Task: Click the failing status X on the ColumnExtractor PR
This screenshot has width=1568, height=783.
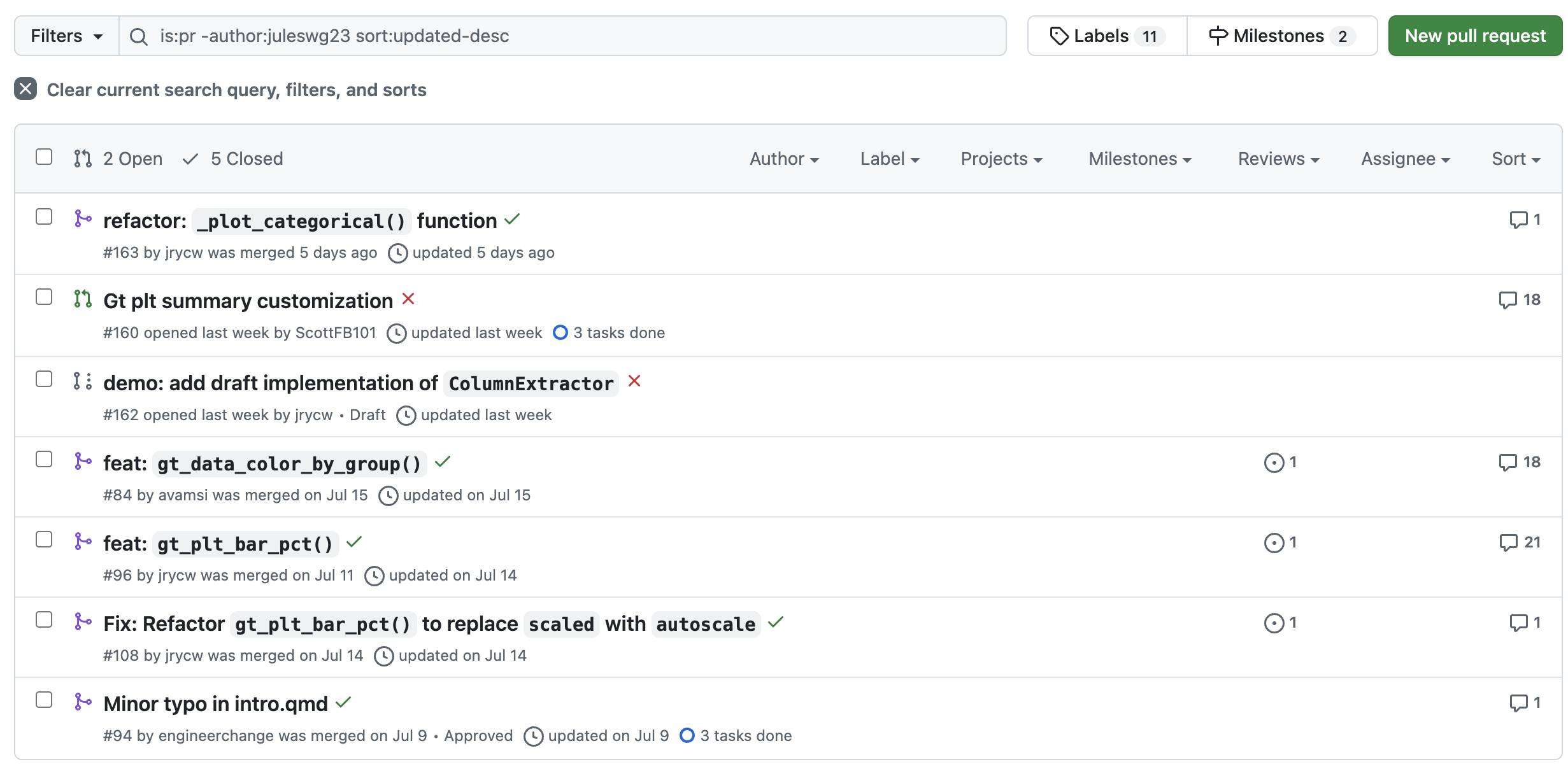Action: click(x=634, y=381)
